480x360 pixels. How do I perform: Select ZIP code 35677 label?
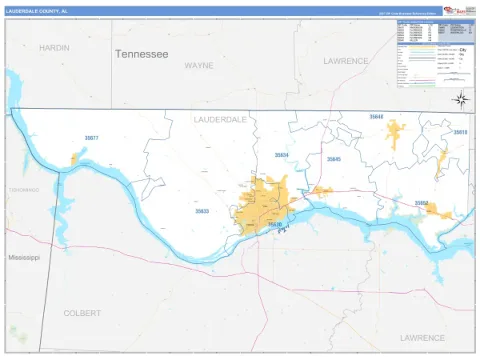click(92, 138)
